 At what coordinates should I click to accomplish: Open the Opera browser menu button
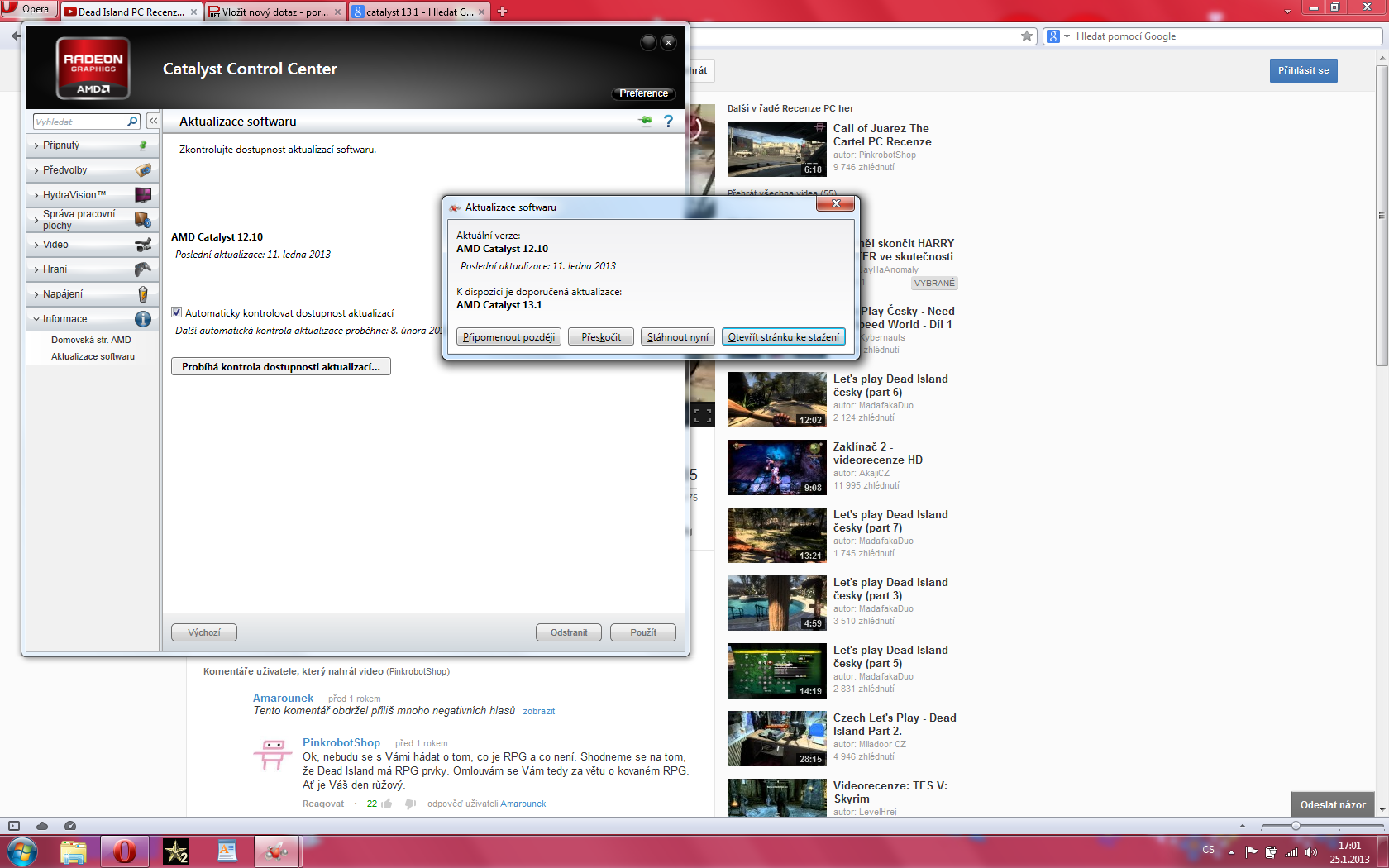[27, 9]
